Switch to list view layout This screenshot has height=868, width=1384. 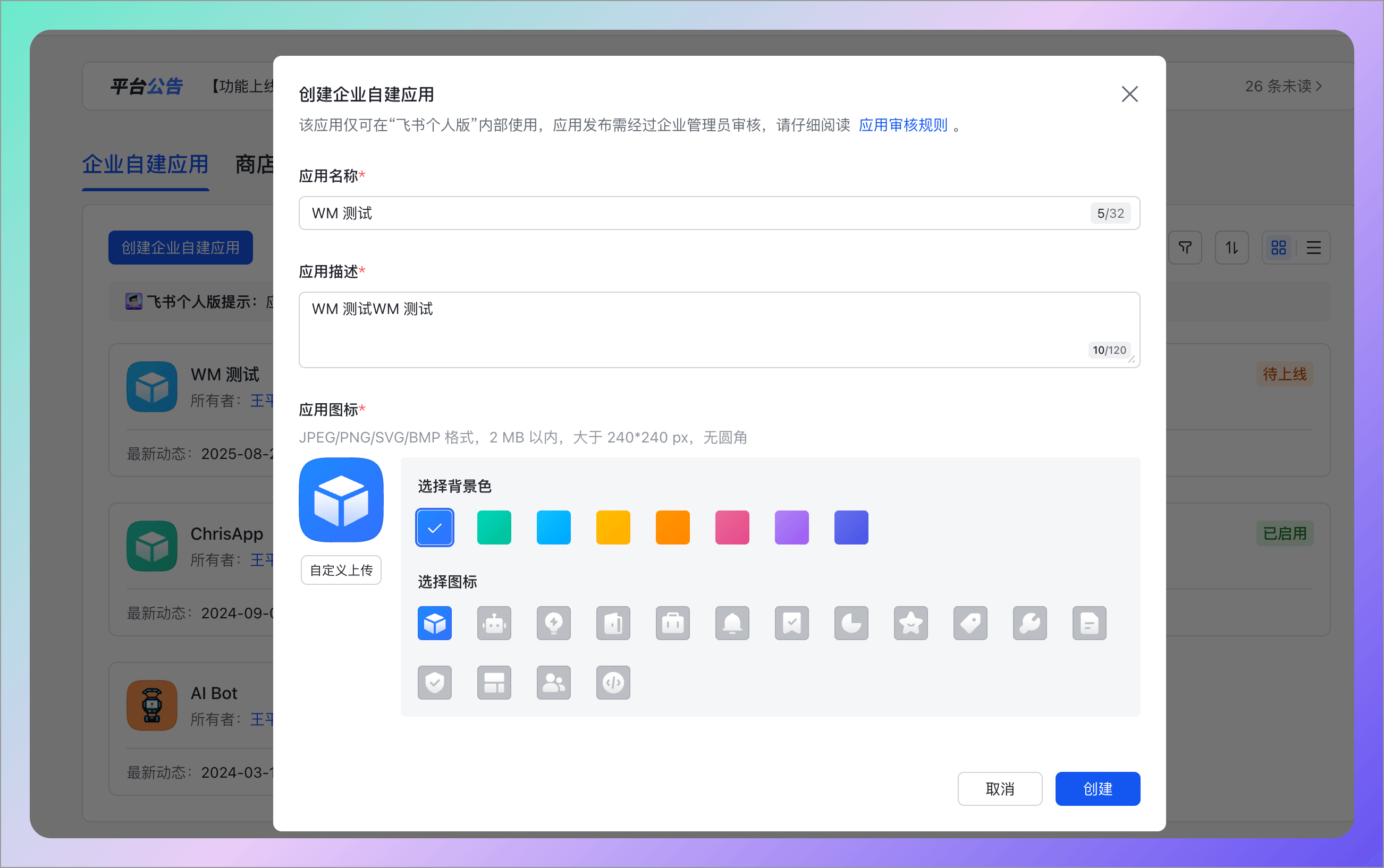click(1314, 248)
